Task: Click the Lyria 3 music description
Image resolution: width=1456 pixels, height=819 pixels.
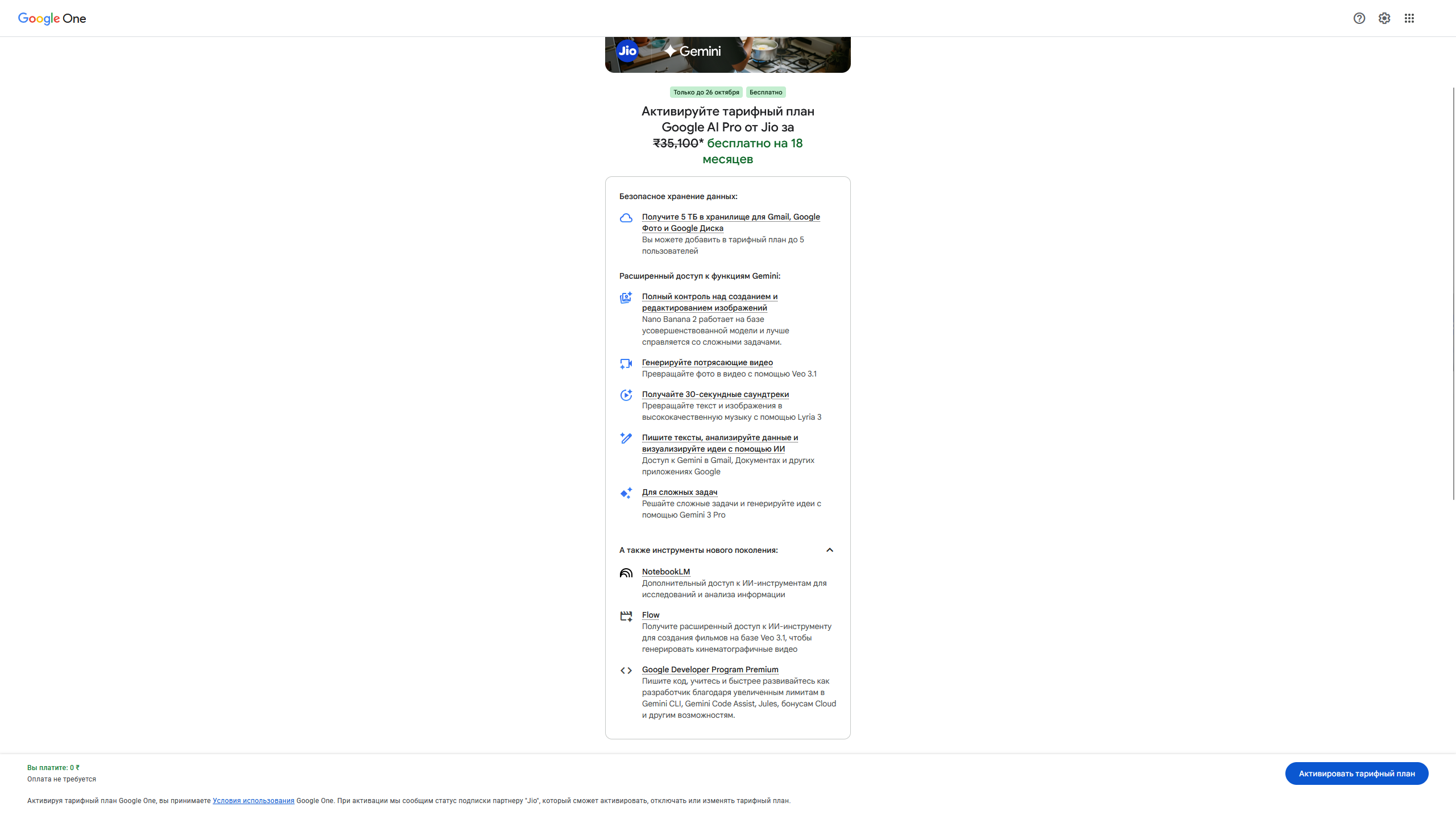Action: tap(732, 411)
